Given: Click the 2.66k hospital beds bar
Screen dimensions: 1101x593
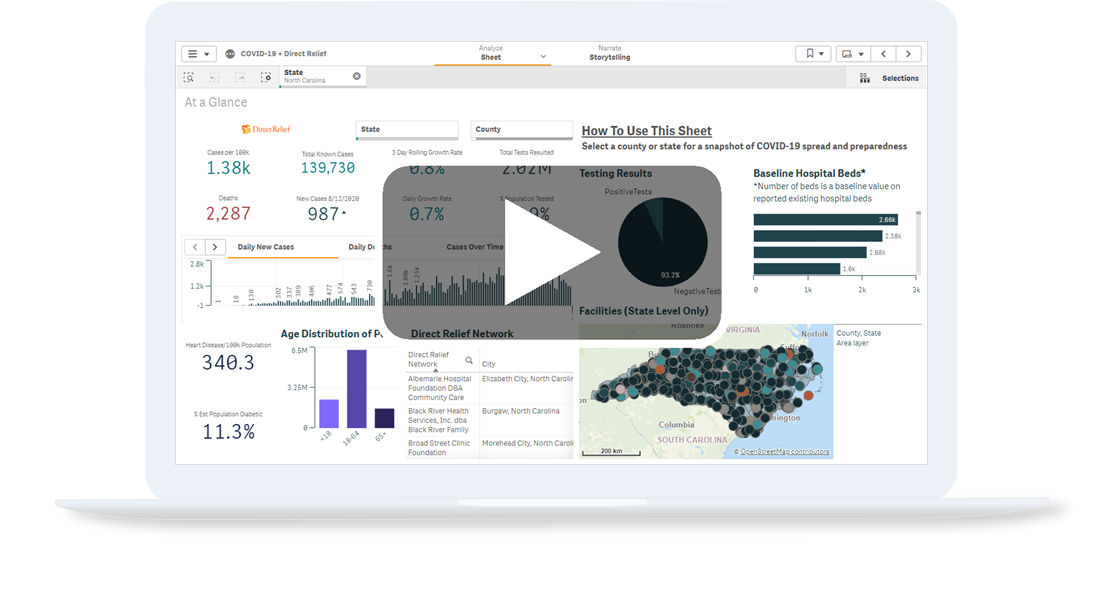Looking at the screenshot, I should coord(826,220).
